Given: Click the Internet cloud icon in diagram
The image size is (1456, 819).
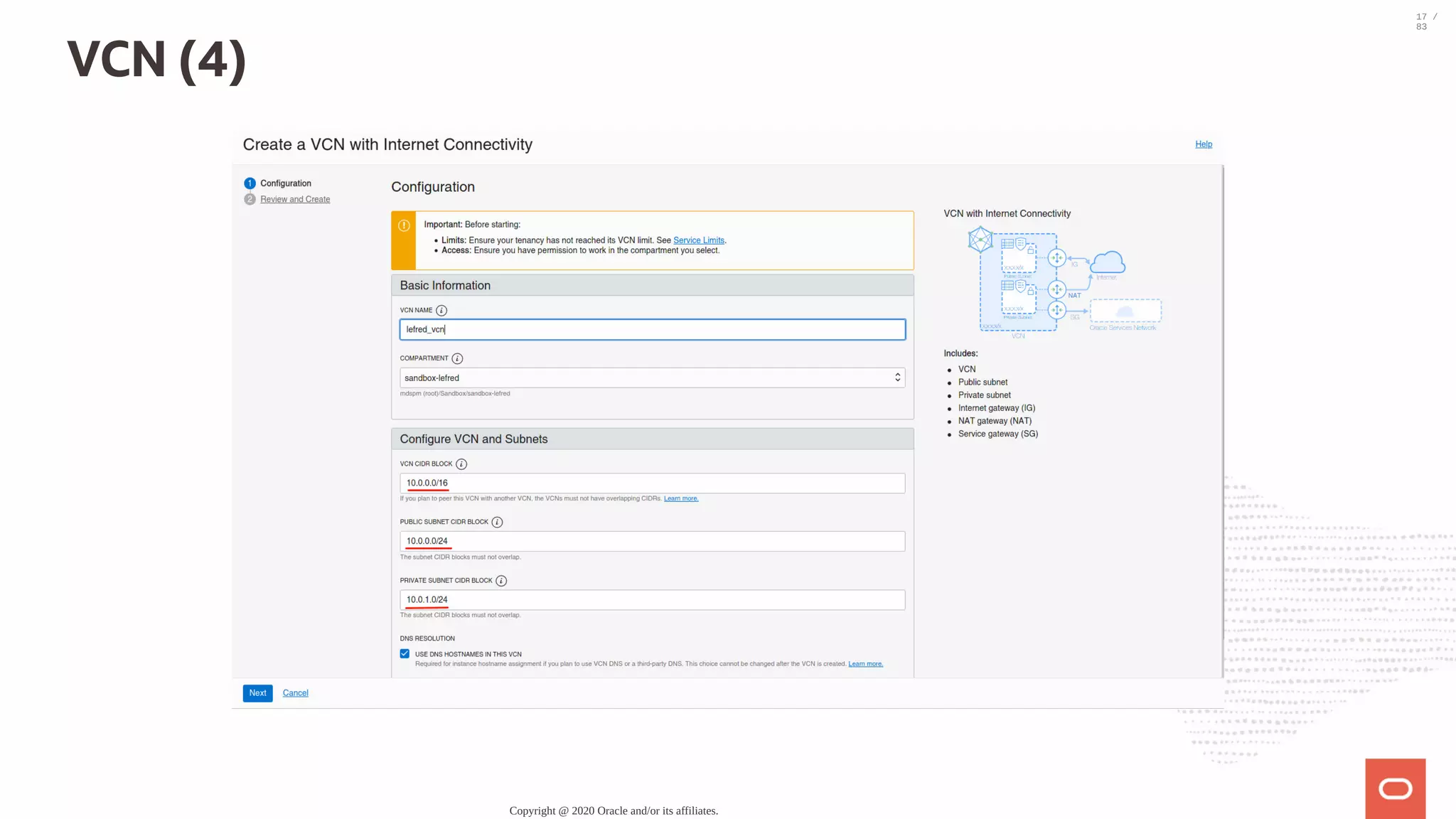Looking at the screenshot, I should click(x=1108, y=262).
